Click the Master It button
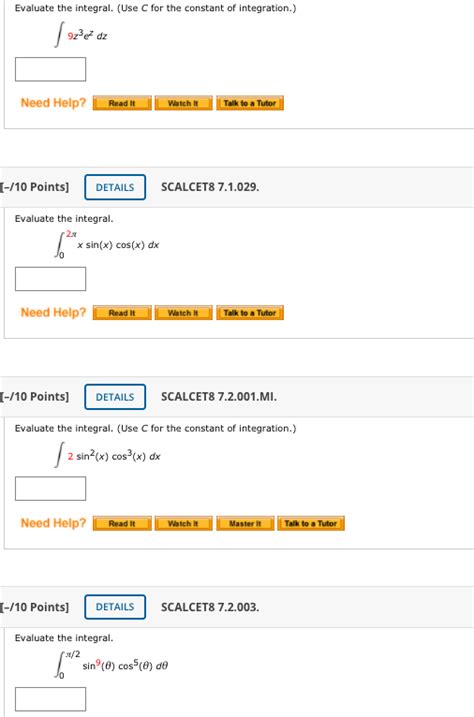The height and width of the screenshot is (717, 474). click(x=245, y=524)
